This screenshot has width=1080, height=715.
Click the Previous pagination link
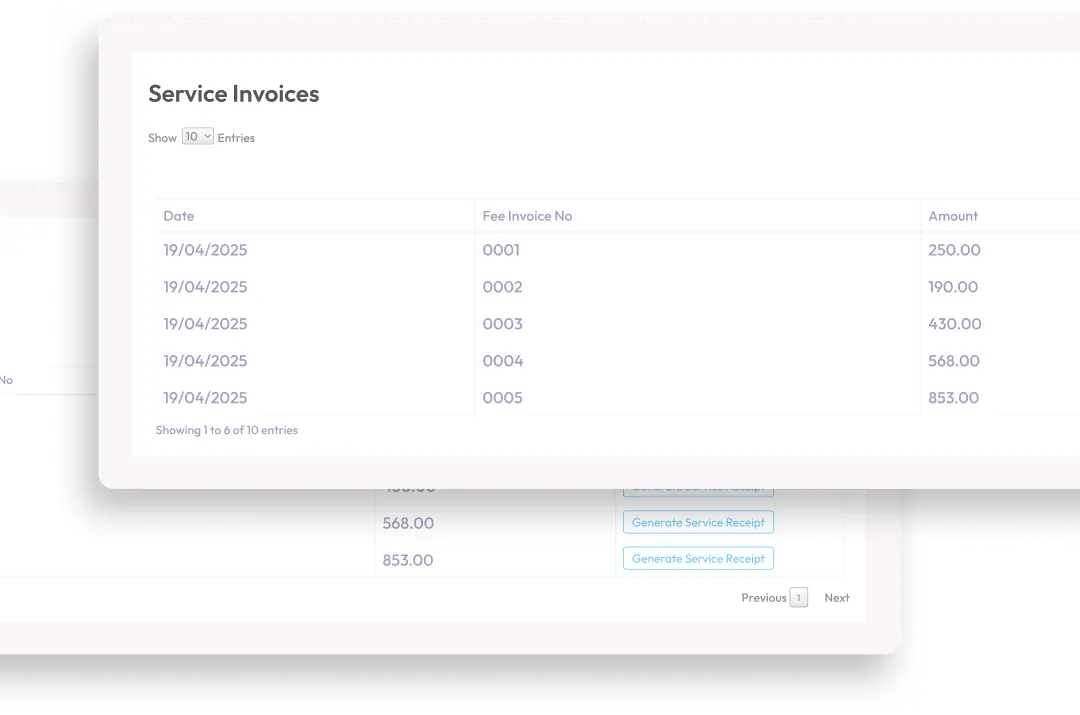coord(763,597)
